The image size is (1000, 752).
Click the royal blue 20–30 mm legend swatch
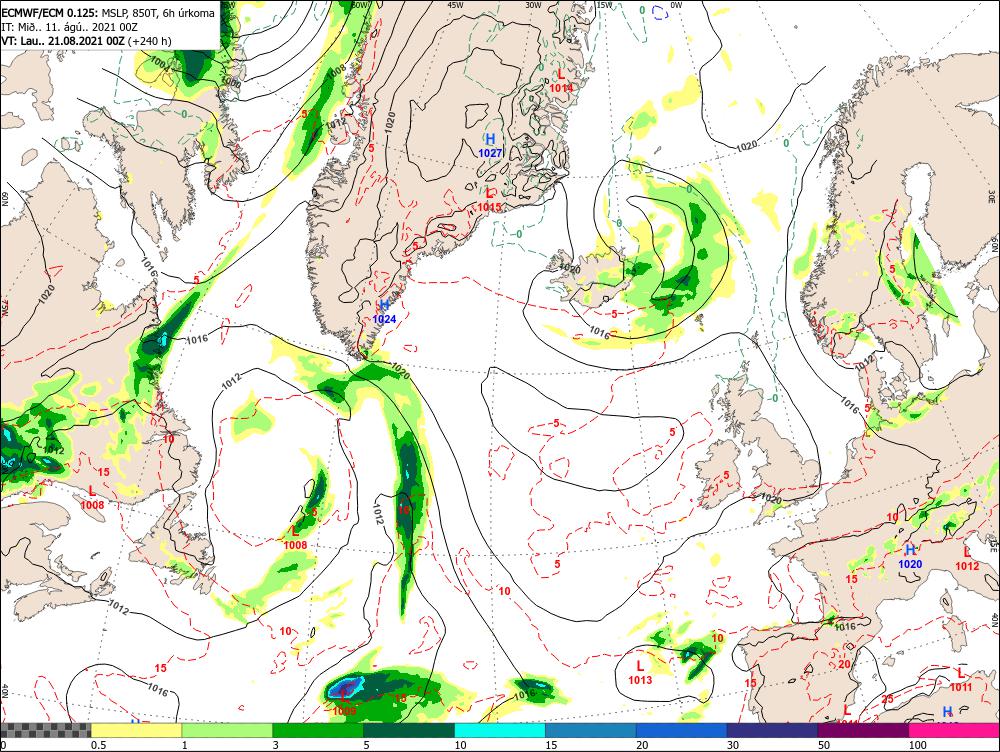click(681, 730)
